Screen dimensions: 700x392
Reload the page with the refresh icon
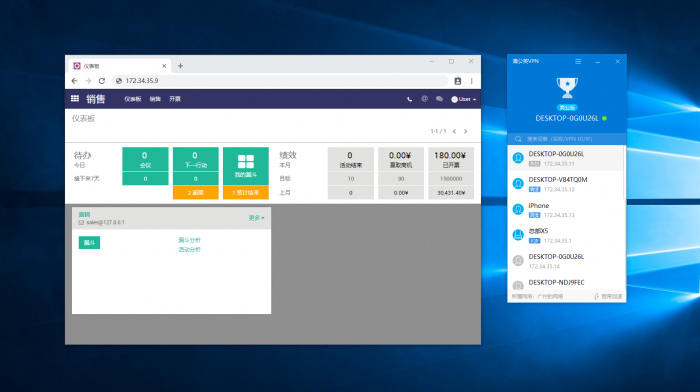(102, 81)
